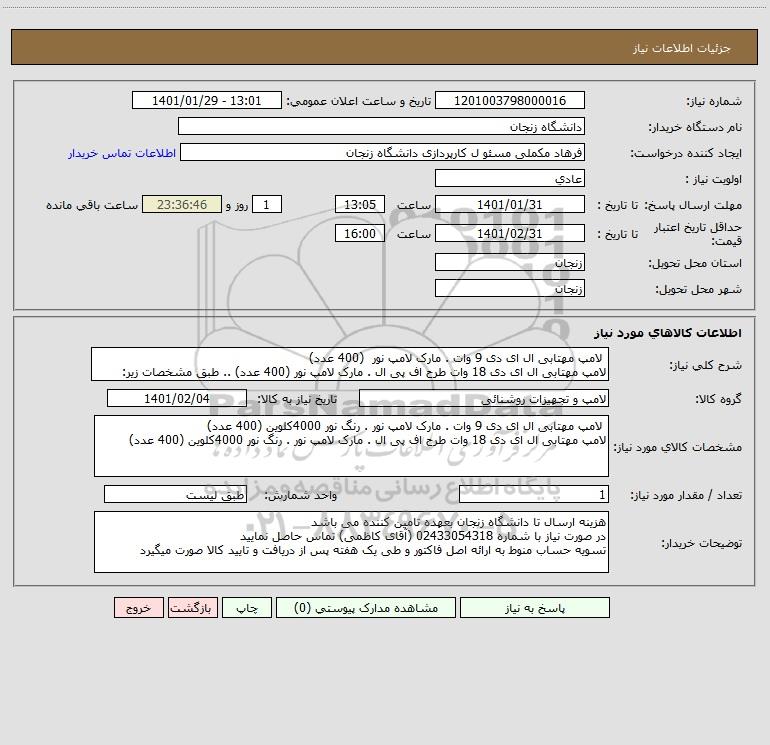This screenshot has width=770, height=745.
Task: Click the 'تاریخ نیاز به کالا:' label
Action: point(297,399)
